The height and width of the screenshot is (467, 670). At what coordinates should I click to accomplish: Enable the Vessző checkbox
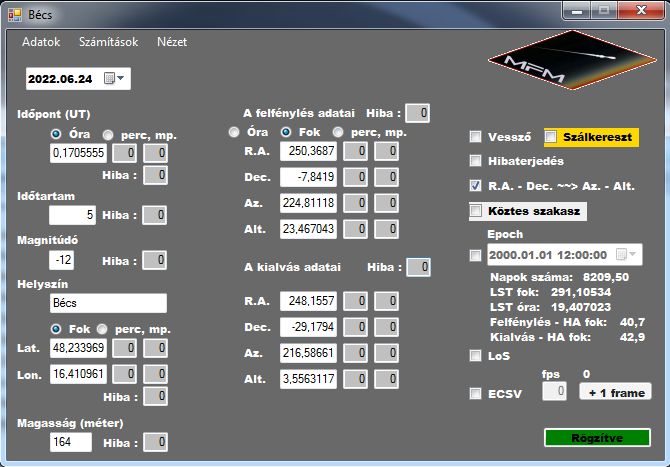coord(475,137)
